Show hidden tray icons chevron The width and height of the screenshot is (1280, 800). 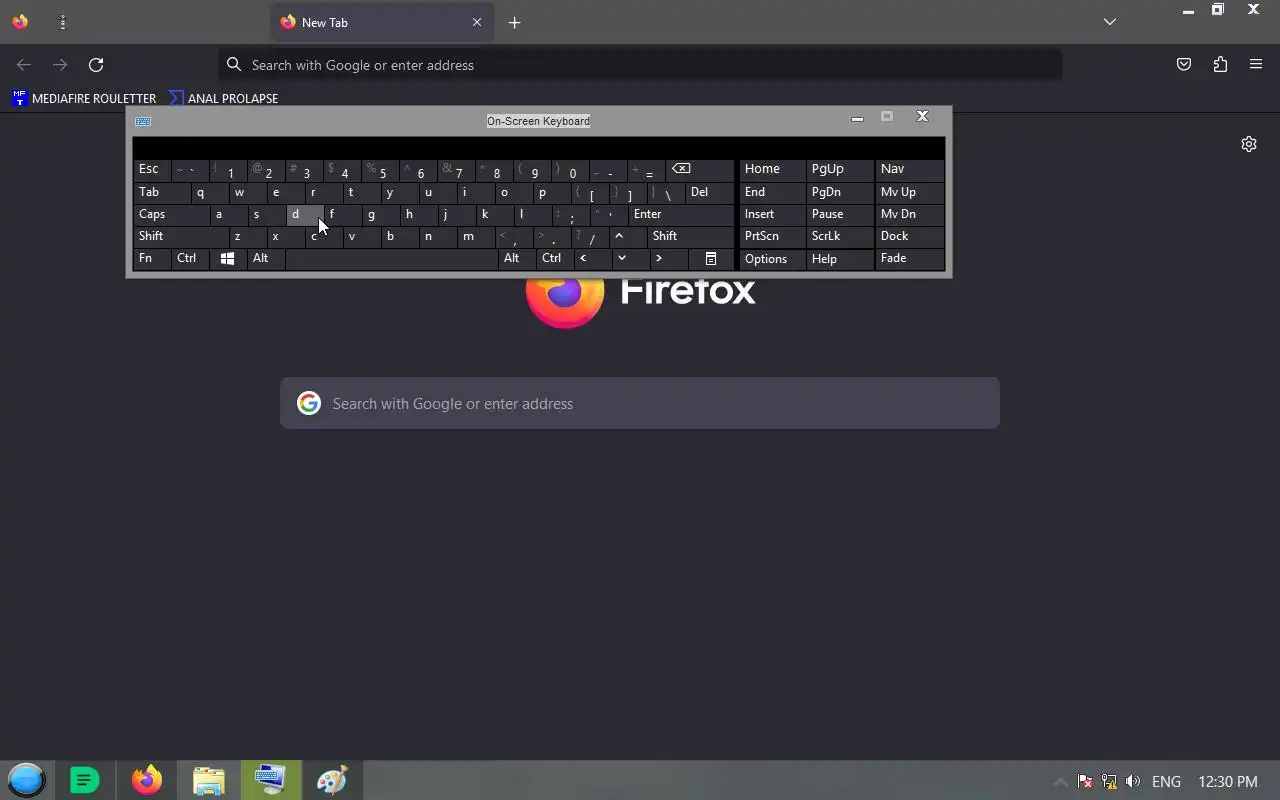point(1060,782)
